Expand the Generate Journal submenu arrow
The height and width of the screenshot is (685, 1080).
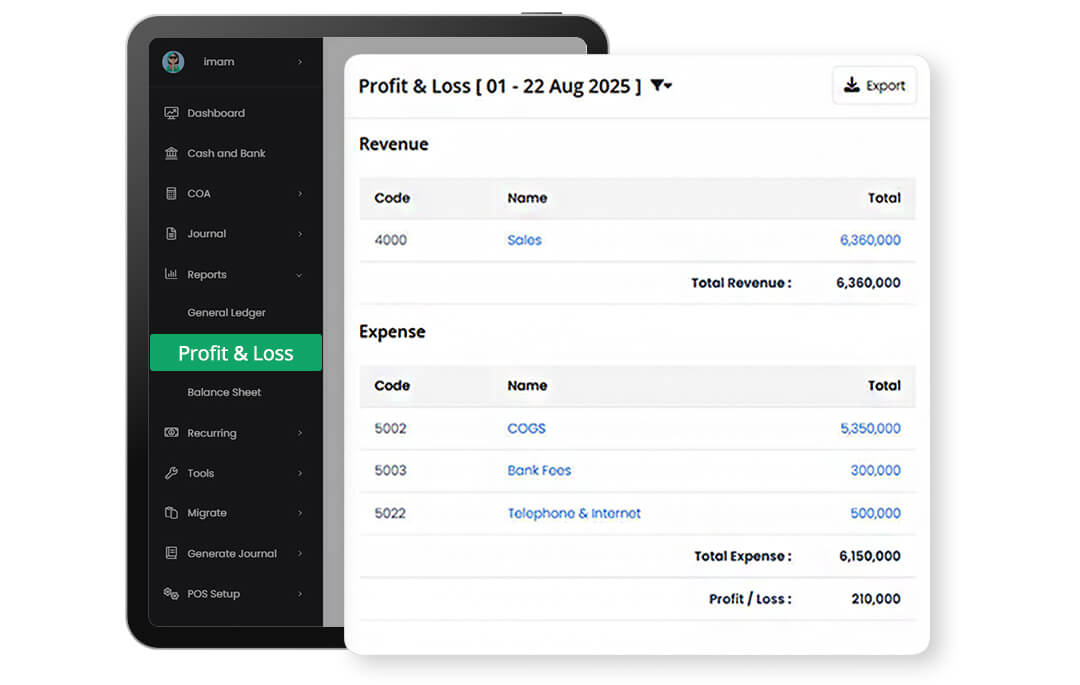[x=299, y=553]
